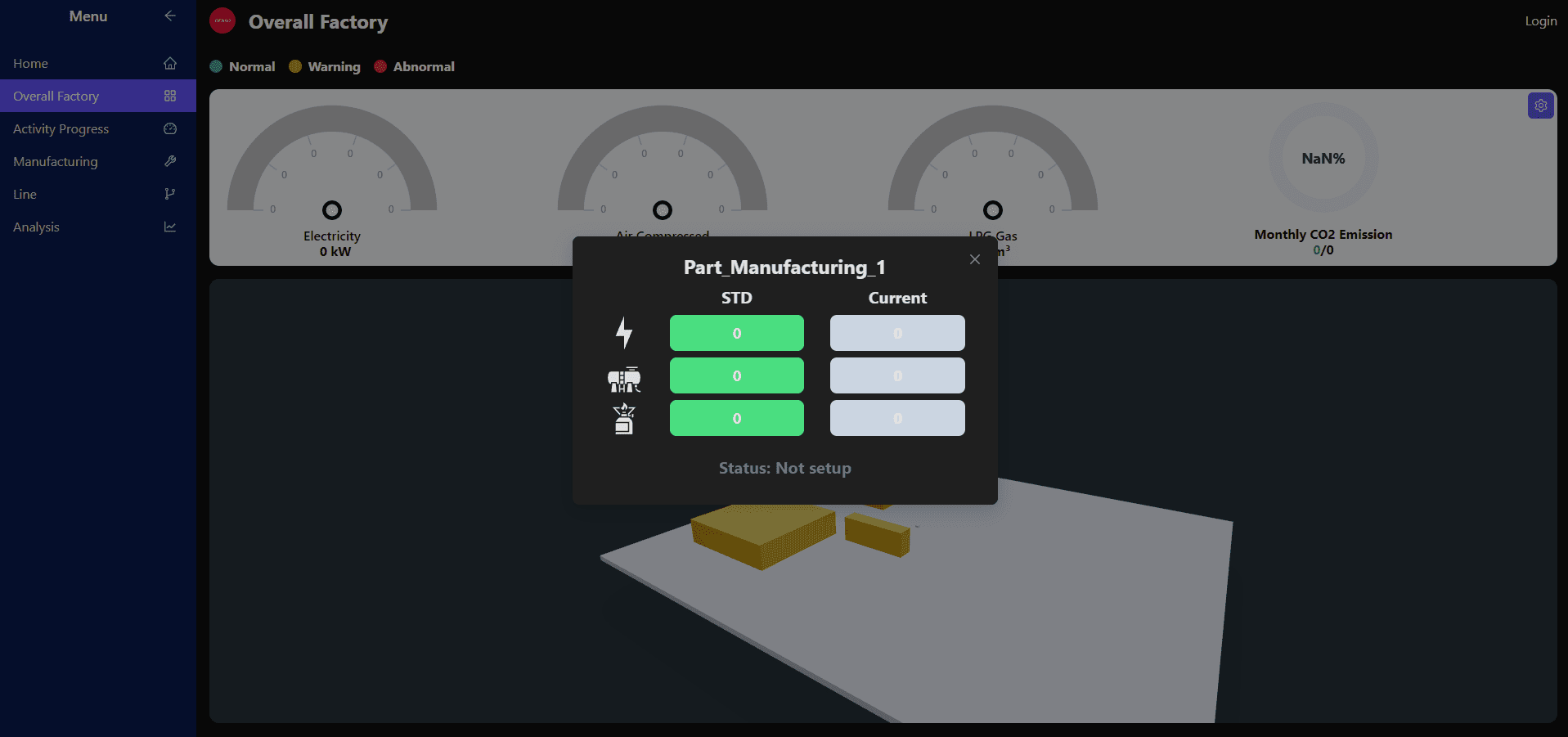Open the Manufacturing section
Image resolution: width=1568 pixels, height=737 pixels.
(98, 161)
